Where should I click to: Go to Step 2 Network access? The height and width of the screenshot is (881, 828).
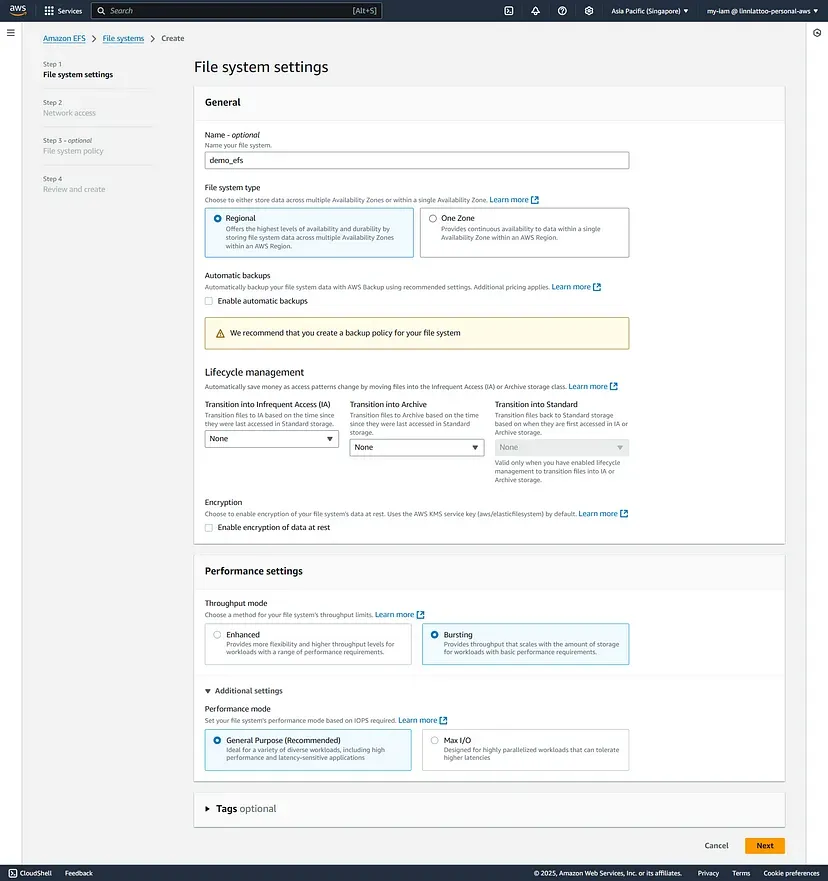pos(69,113)
